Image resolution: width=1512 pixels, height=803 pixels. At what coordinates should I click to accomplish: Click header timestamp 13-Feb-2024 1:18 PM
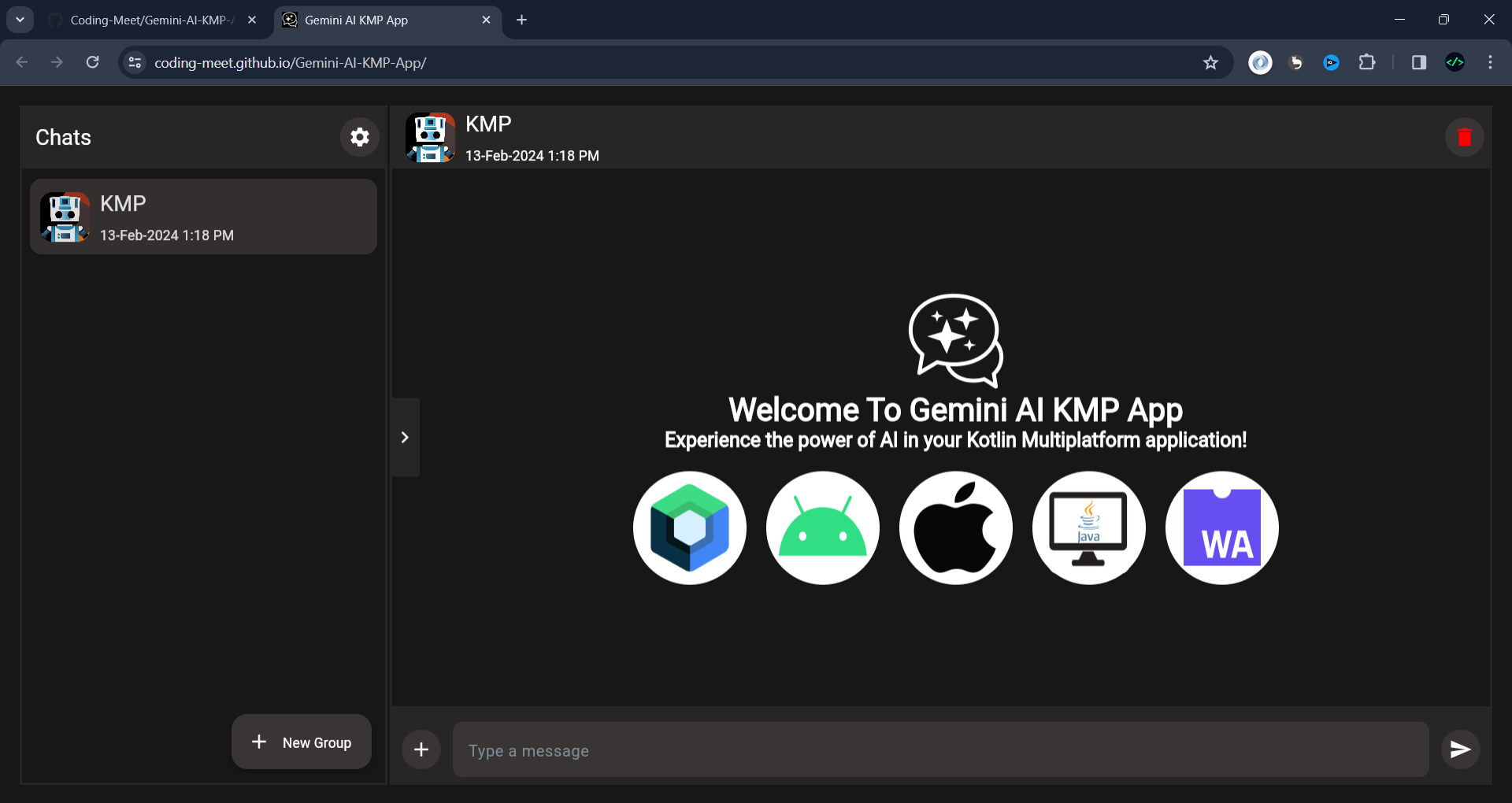532,156
